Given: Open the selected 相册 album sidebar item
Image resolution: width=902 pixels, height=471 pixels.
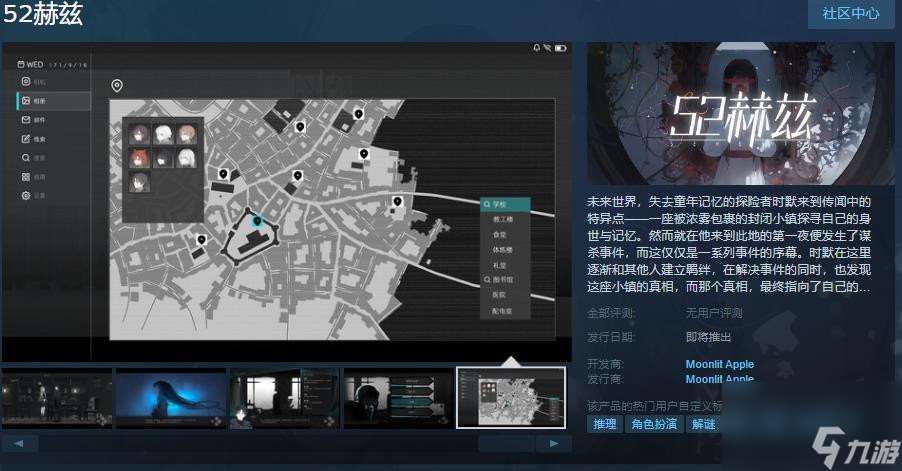Looking at the screenshot, I should click(x=53, y=101).
